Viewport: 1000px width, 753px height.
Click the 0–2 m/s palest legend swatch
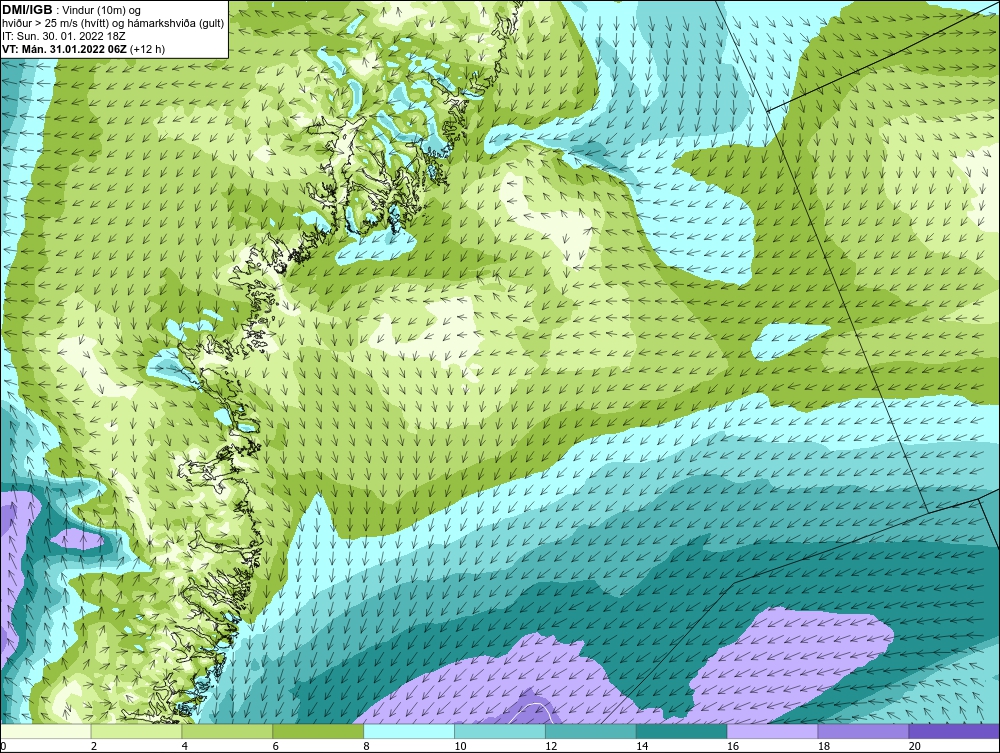[x=46, y=731]
